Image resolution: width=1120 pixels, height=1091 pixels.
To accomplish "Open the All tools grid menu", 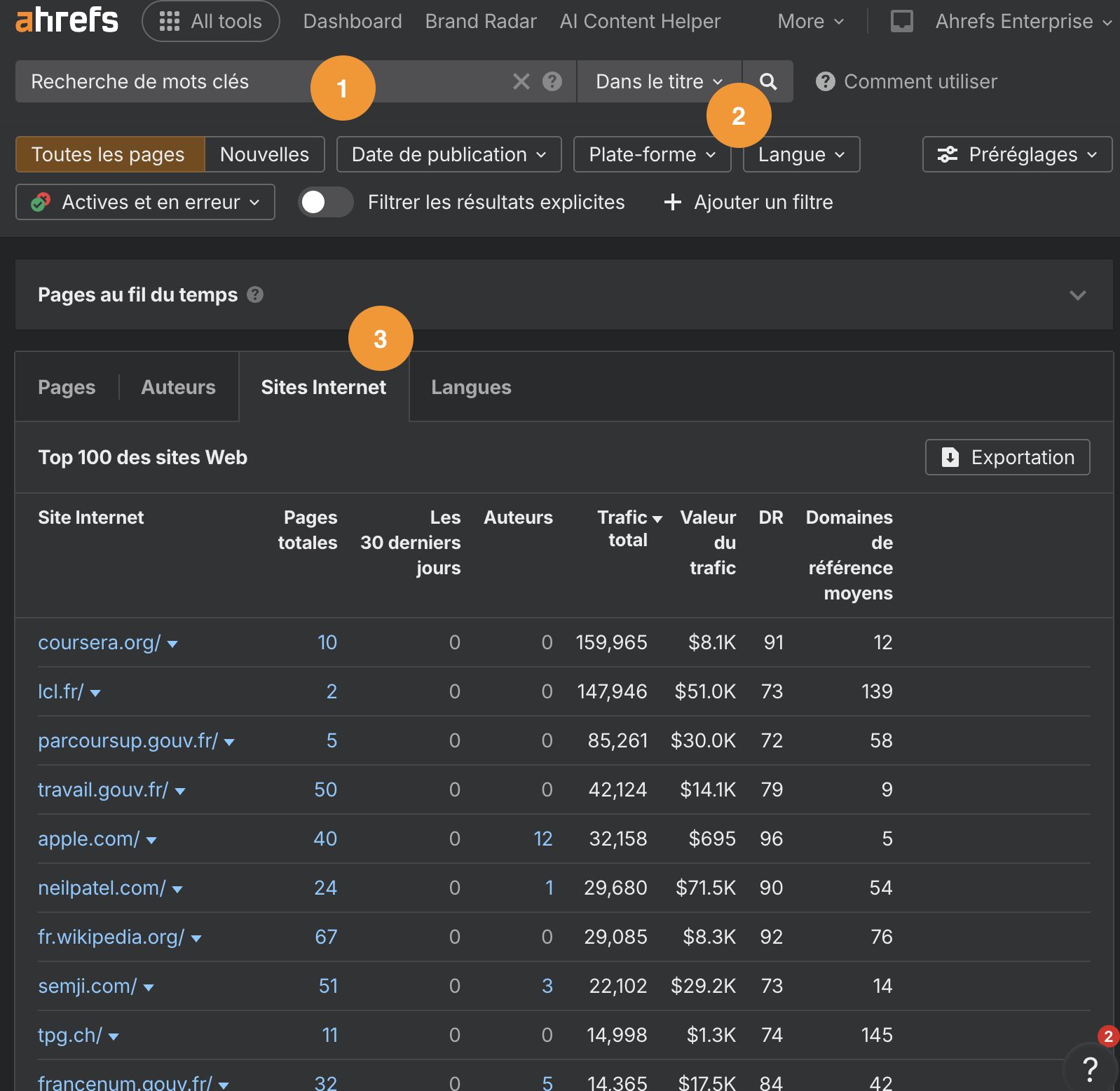I will point(211,21).
